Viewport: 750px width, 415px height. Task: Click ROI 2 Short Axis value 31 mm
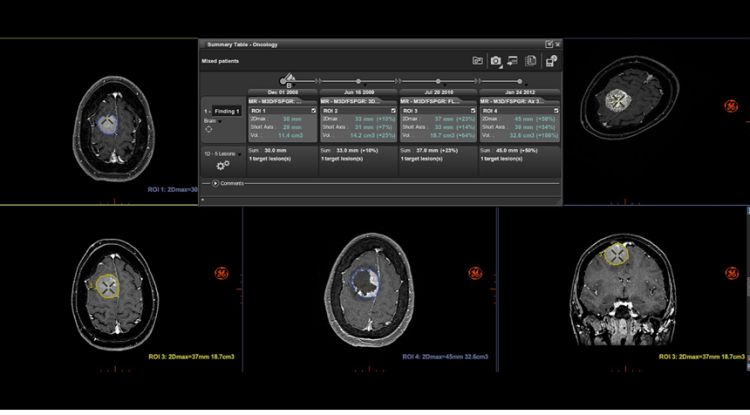click(364, 127)
